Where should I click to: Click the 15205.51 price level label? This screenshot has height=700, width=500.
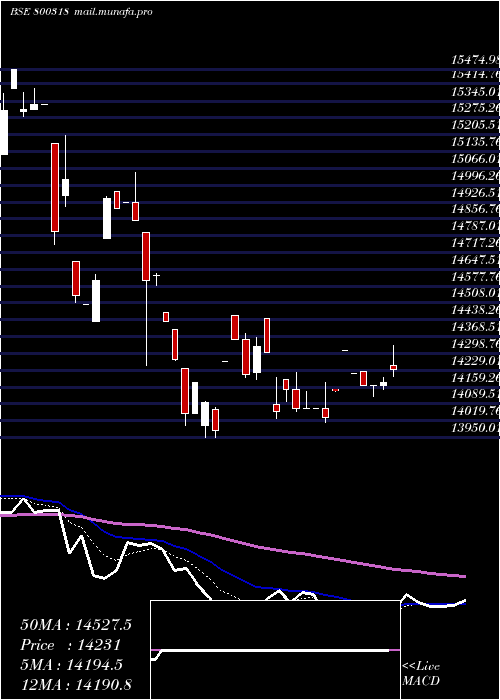pos(475,125)
